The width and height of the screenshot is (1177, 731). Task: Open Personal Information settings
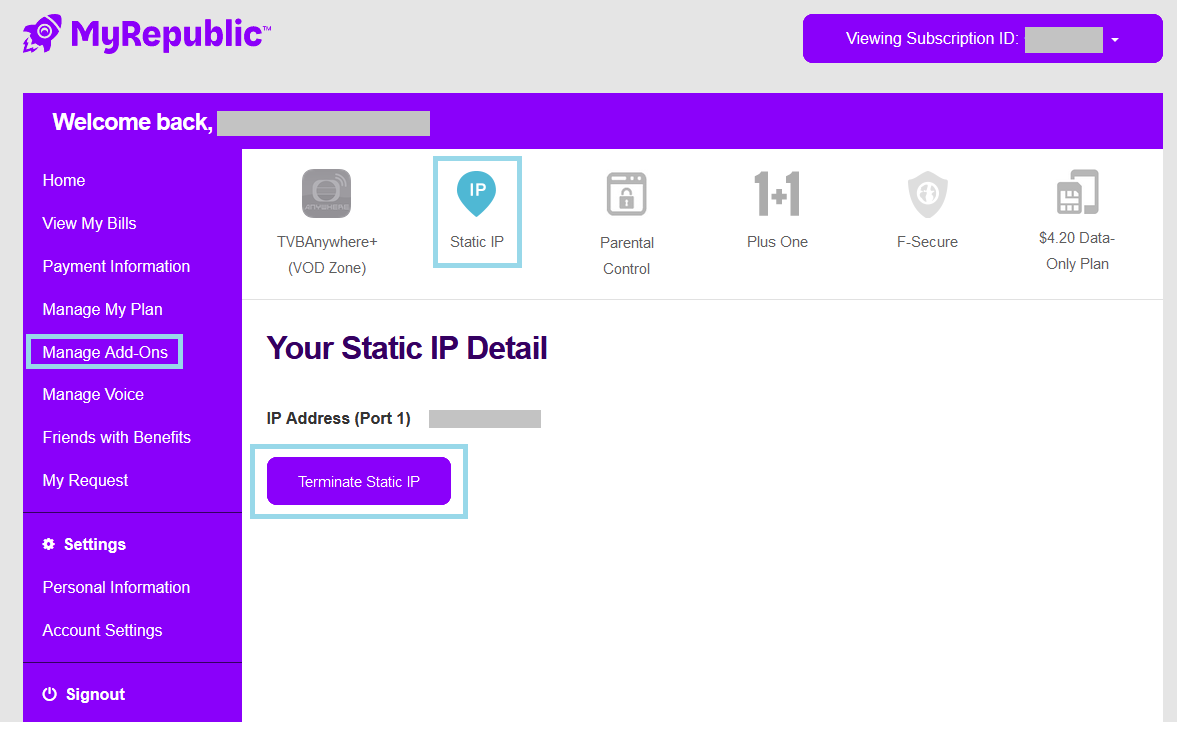pos(116,588)
